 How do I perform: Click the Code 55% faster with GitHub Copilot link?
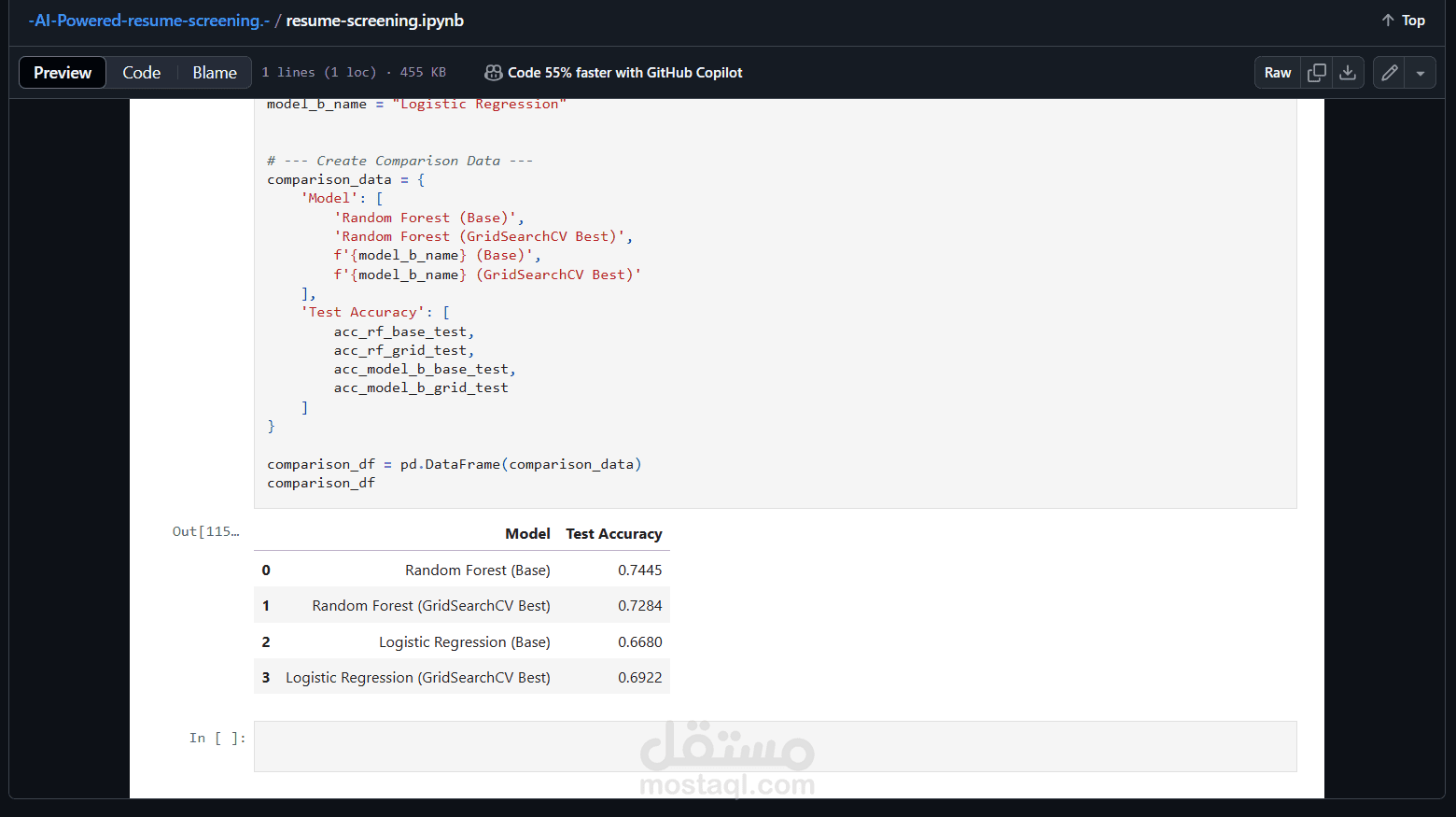click(625, 73)
